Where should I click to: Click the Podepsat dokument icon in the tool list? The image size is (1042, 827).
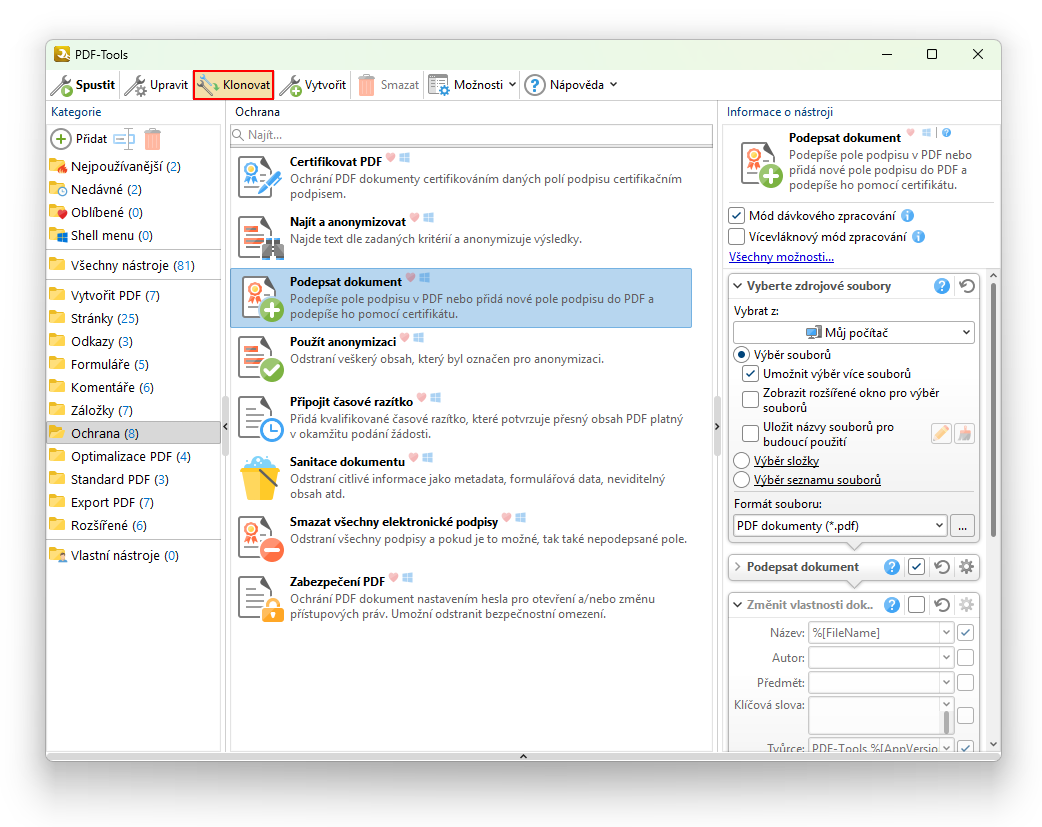pyautogui.click(x=261, y=298)
